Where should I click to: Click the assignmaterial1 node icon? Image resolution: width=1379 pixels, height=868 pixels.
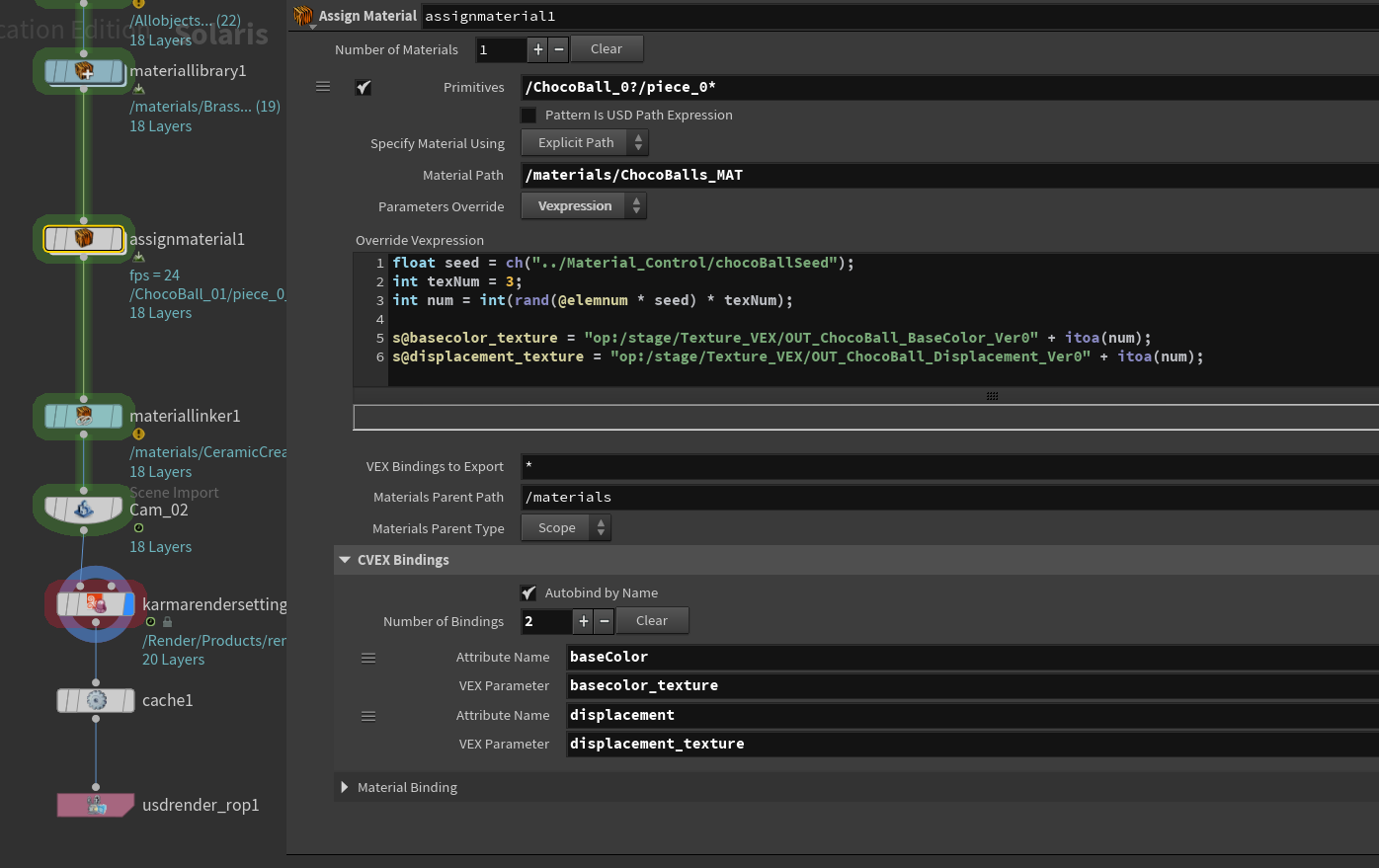pos(84,239)
